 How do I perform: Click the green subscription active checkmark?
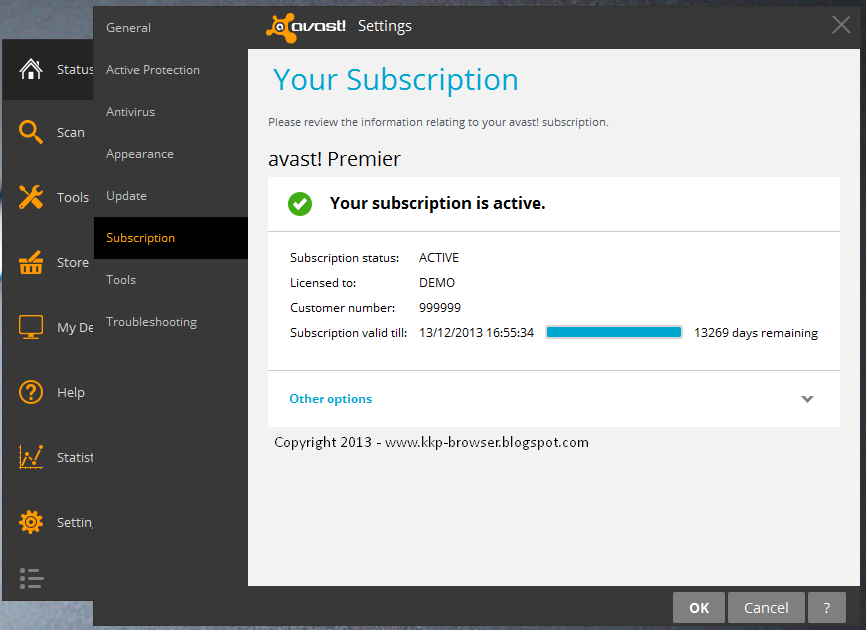tap(300, 204)
